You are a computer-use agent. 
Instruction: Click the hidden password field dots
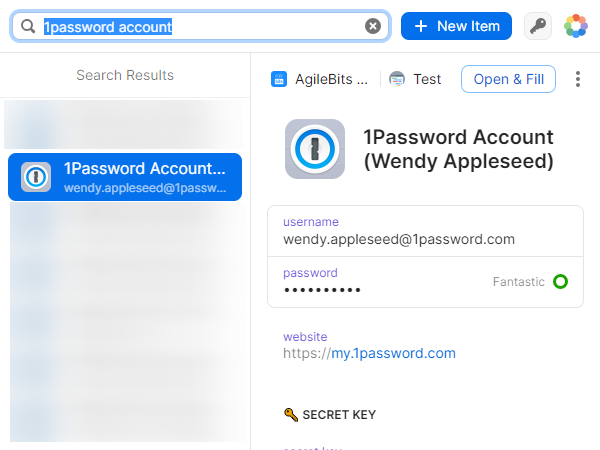coord(322,290)
